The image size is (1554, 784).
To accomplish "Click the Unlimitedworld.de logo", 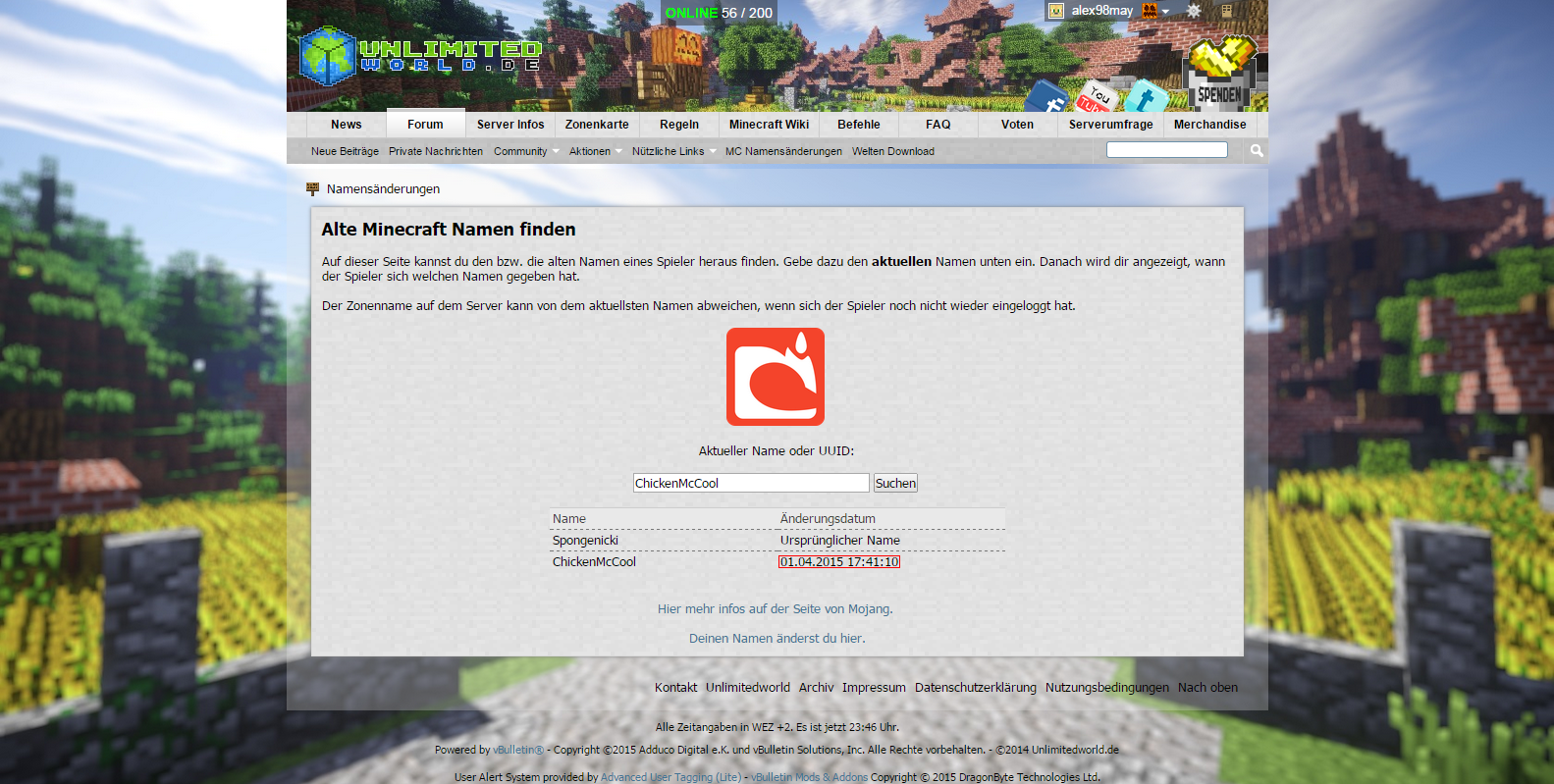I will tap(420, 55).
